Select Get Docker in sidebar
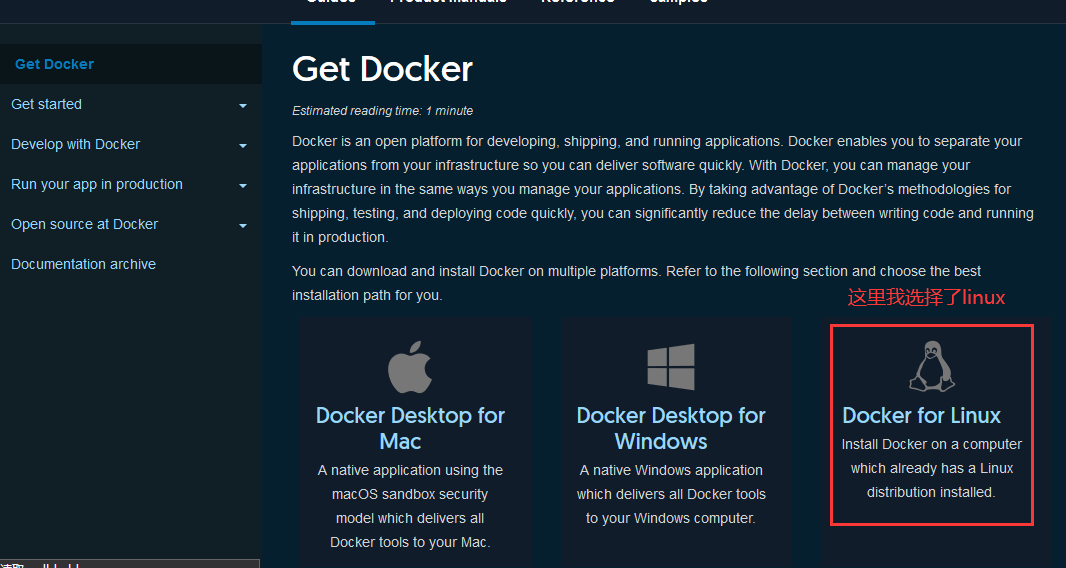Screen dimensions: 1066x568 click(54, 64)
